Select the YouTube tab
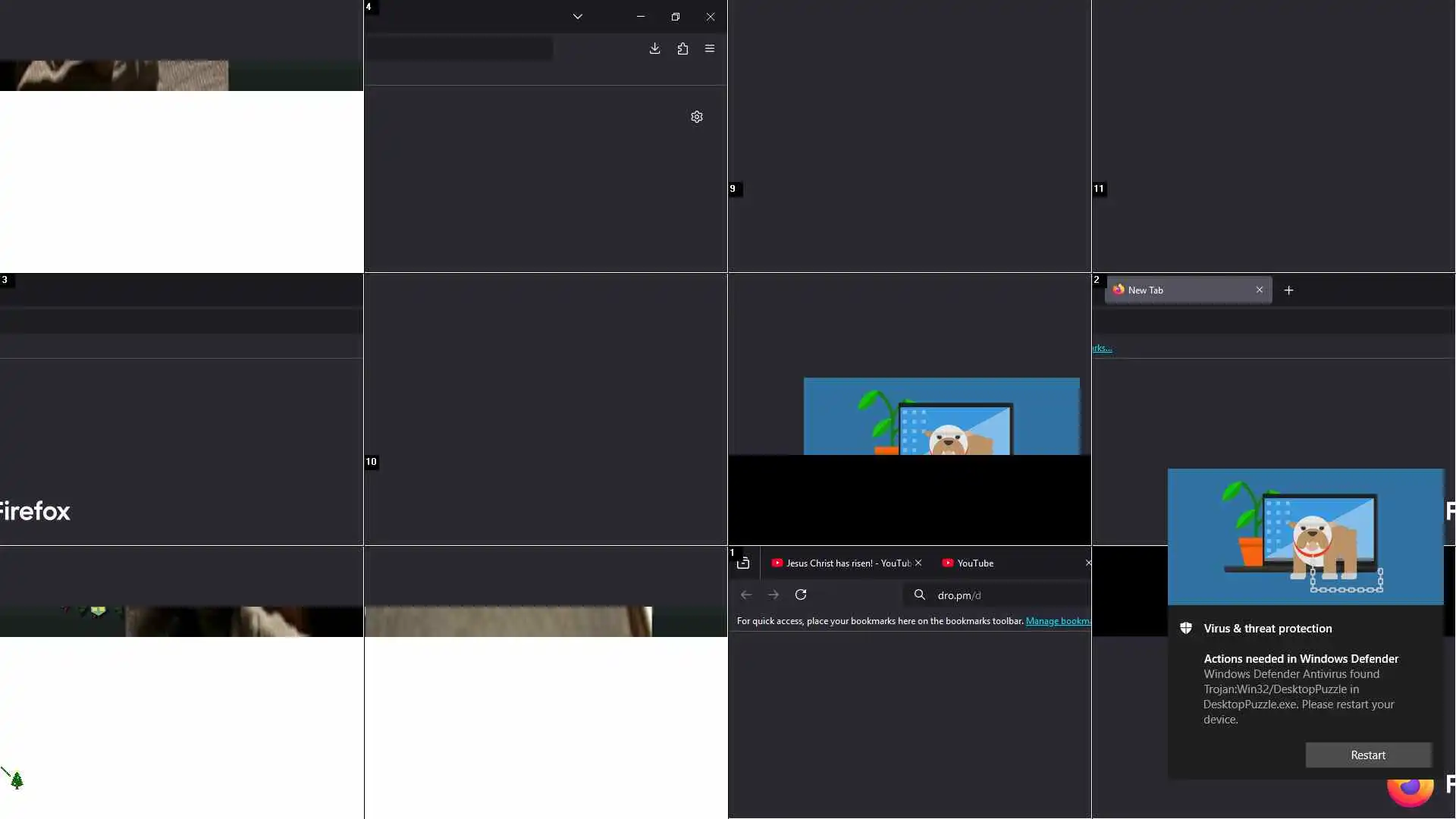1456x819 pixels. 975,563
